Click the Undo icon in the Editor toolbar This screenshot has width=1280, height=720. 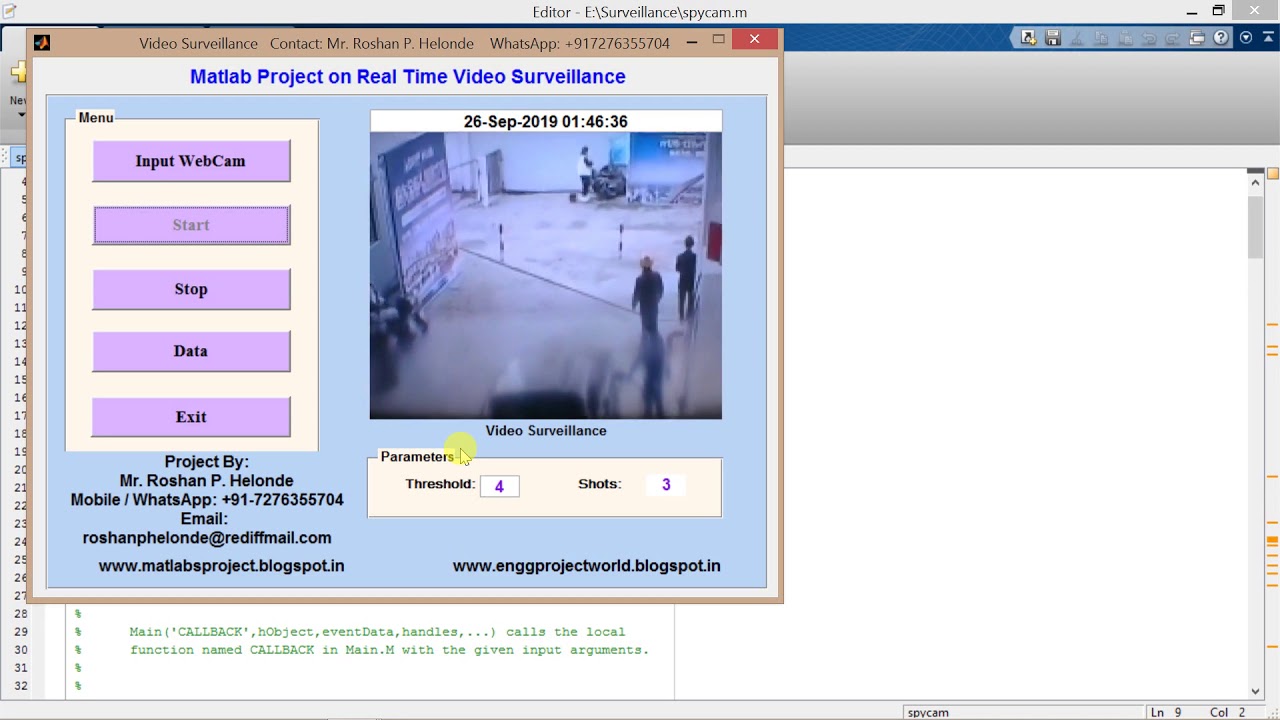coord(1149,38)
